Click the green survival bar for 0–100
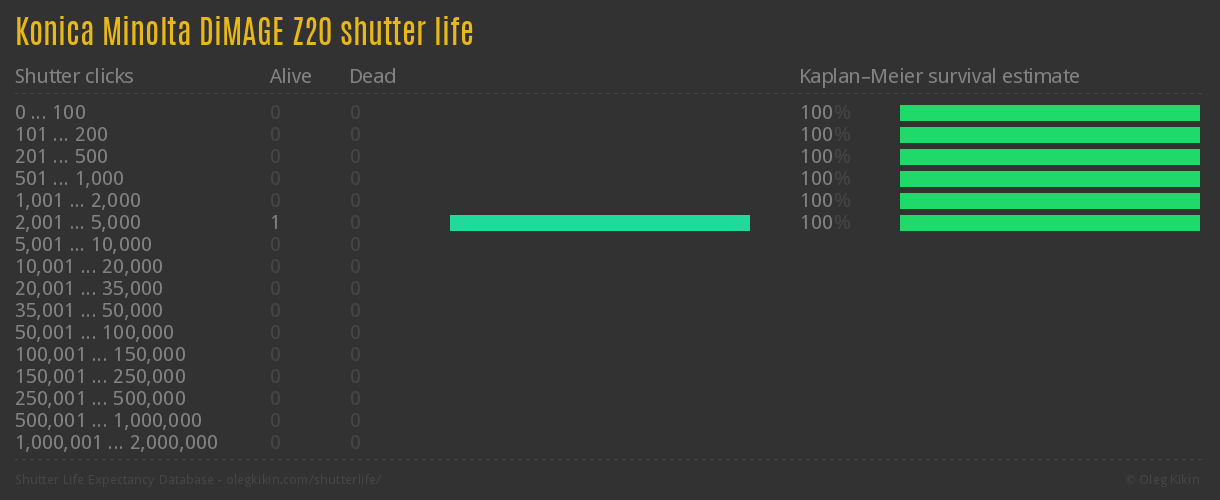Screen dimensions: 1220x500 point(1050,113)
